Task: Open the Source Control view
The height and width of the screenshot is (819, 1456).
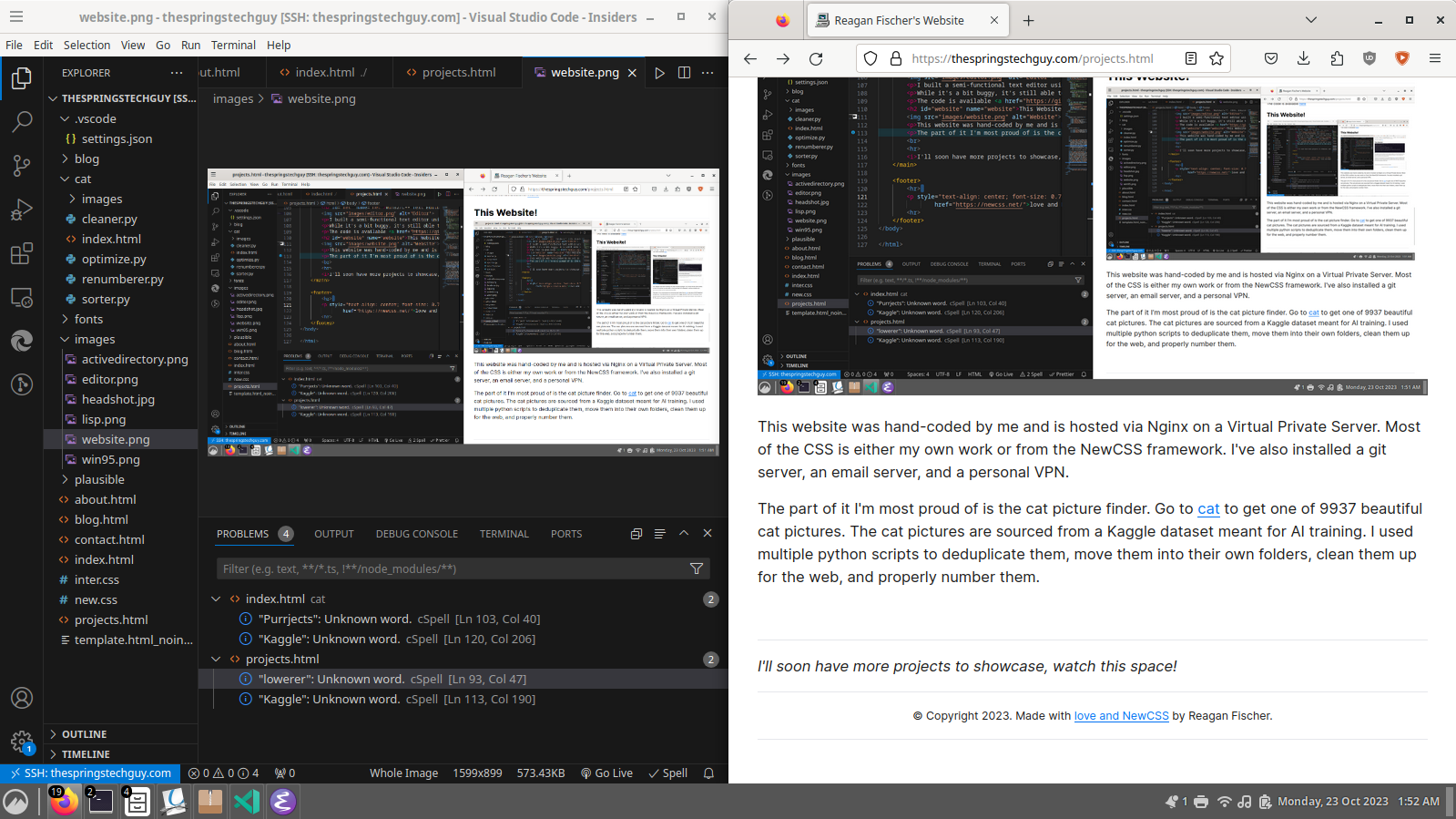Action: (x=22, y=165)
